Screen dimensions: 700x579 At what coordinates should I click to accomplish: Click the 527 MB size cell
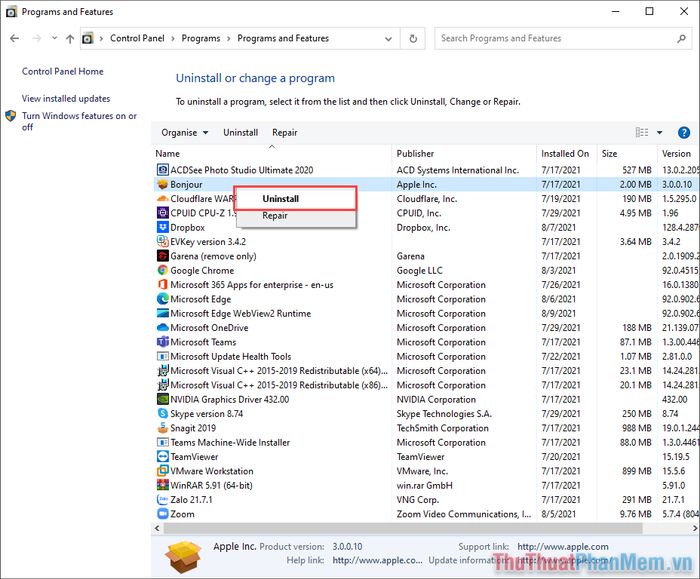click(637, 170)
